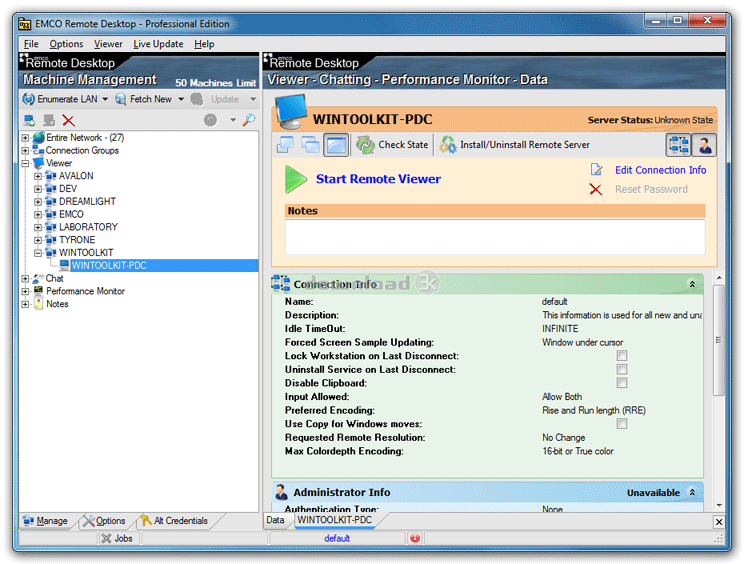Expand the Entire Network tree node
The image size is (744, 564).
tap(25, 138)
